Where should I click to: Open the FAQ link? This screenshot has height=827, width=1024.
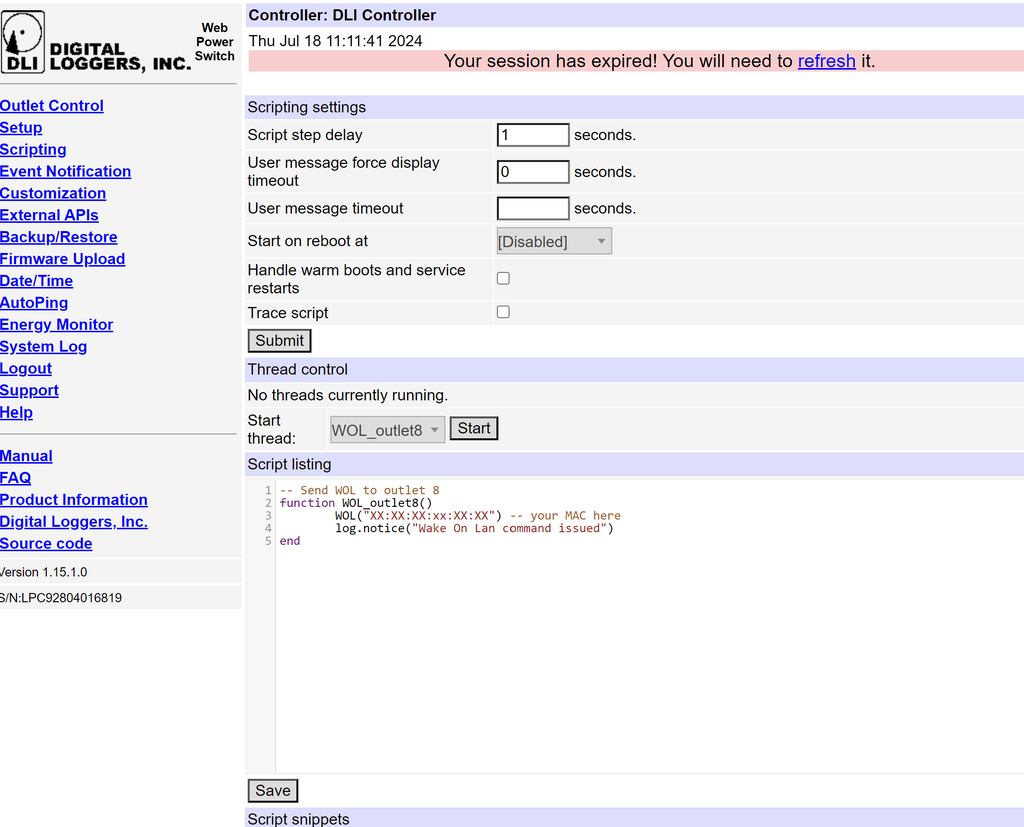(x=16, y=478)
